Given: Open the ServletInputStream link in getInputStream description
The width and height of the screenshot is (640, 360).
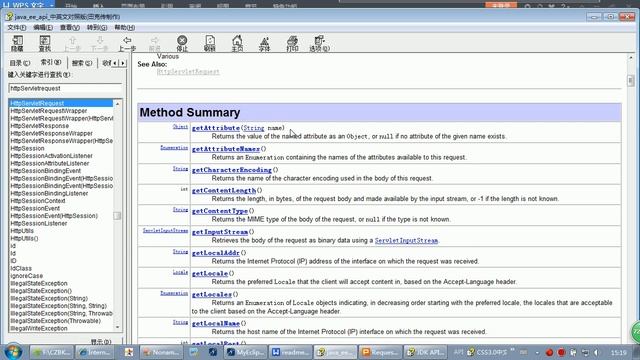Looking at the screenshot, I should point(407,240).
